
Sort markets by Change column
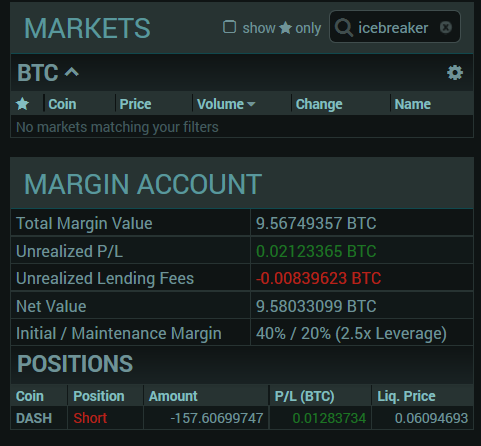click(x=319, y=104)
